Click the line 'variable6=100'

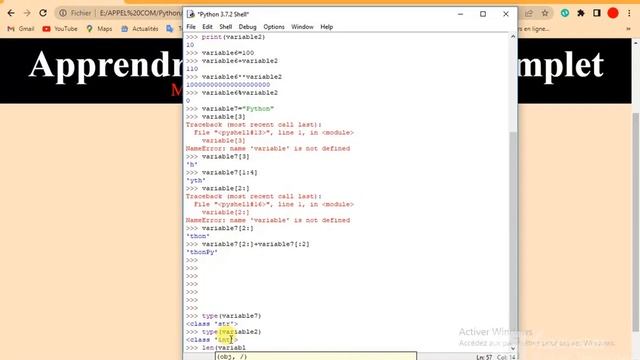click(228, 53)
